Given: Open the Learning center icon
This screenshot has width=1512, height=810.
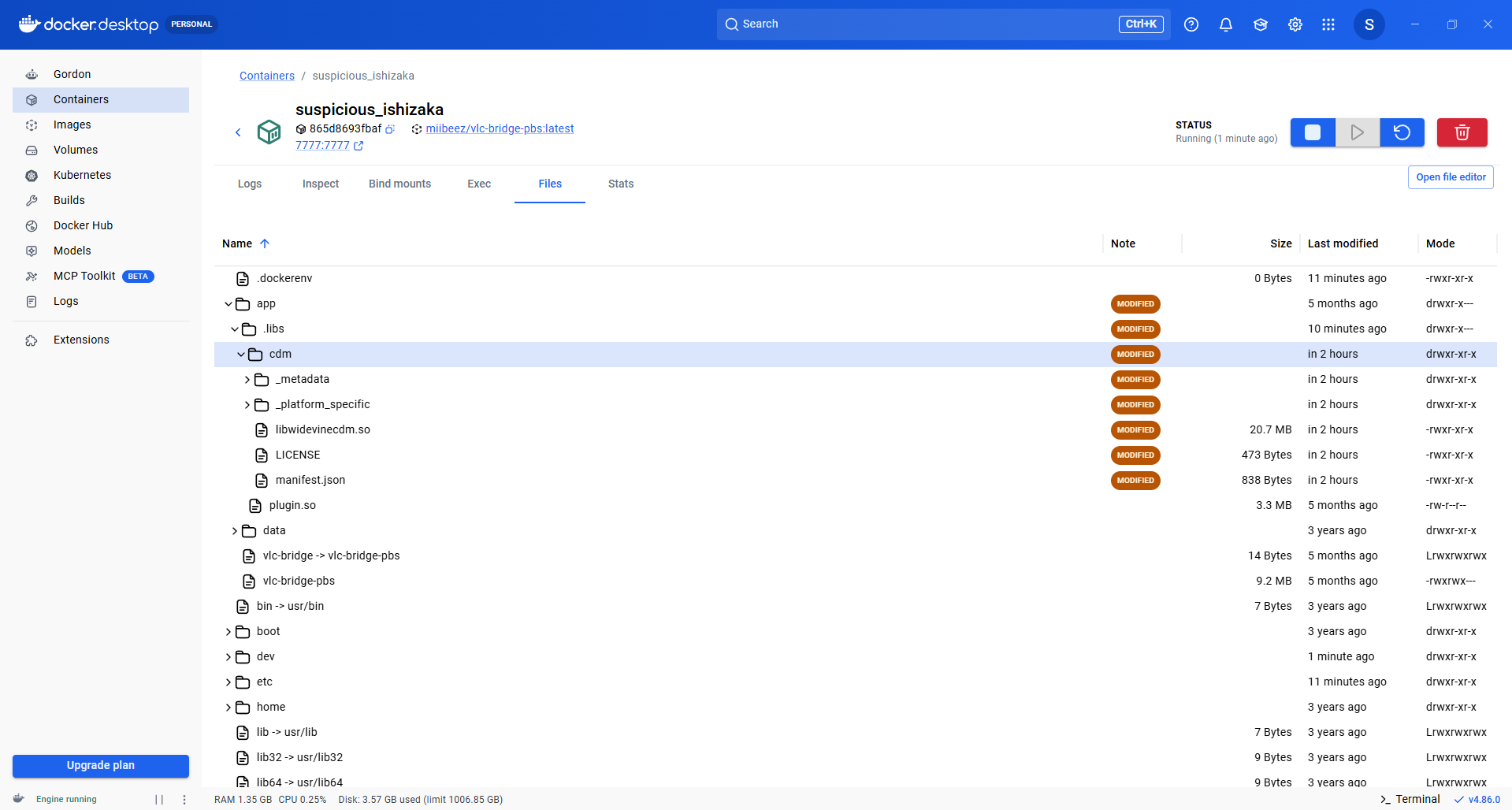Looking at the screenshot, I should coord(1261,24).
